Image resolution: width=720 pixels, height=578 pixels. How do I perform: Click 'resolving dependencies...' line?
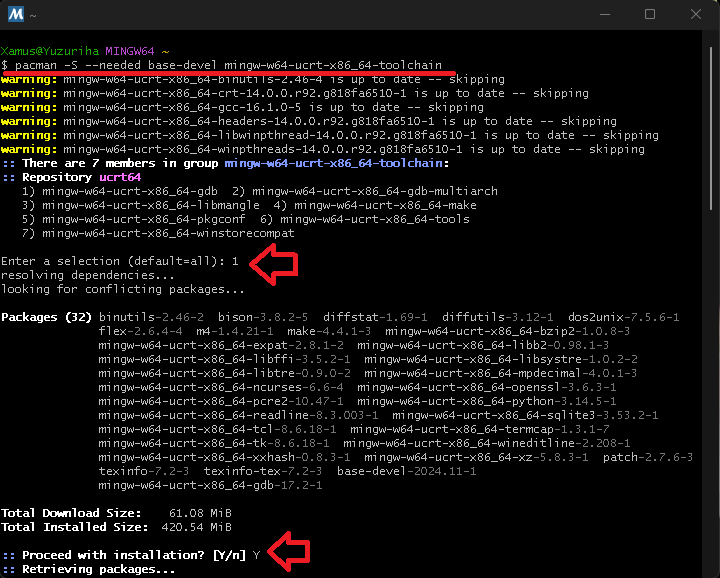[88, 275]
